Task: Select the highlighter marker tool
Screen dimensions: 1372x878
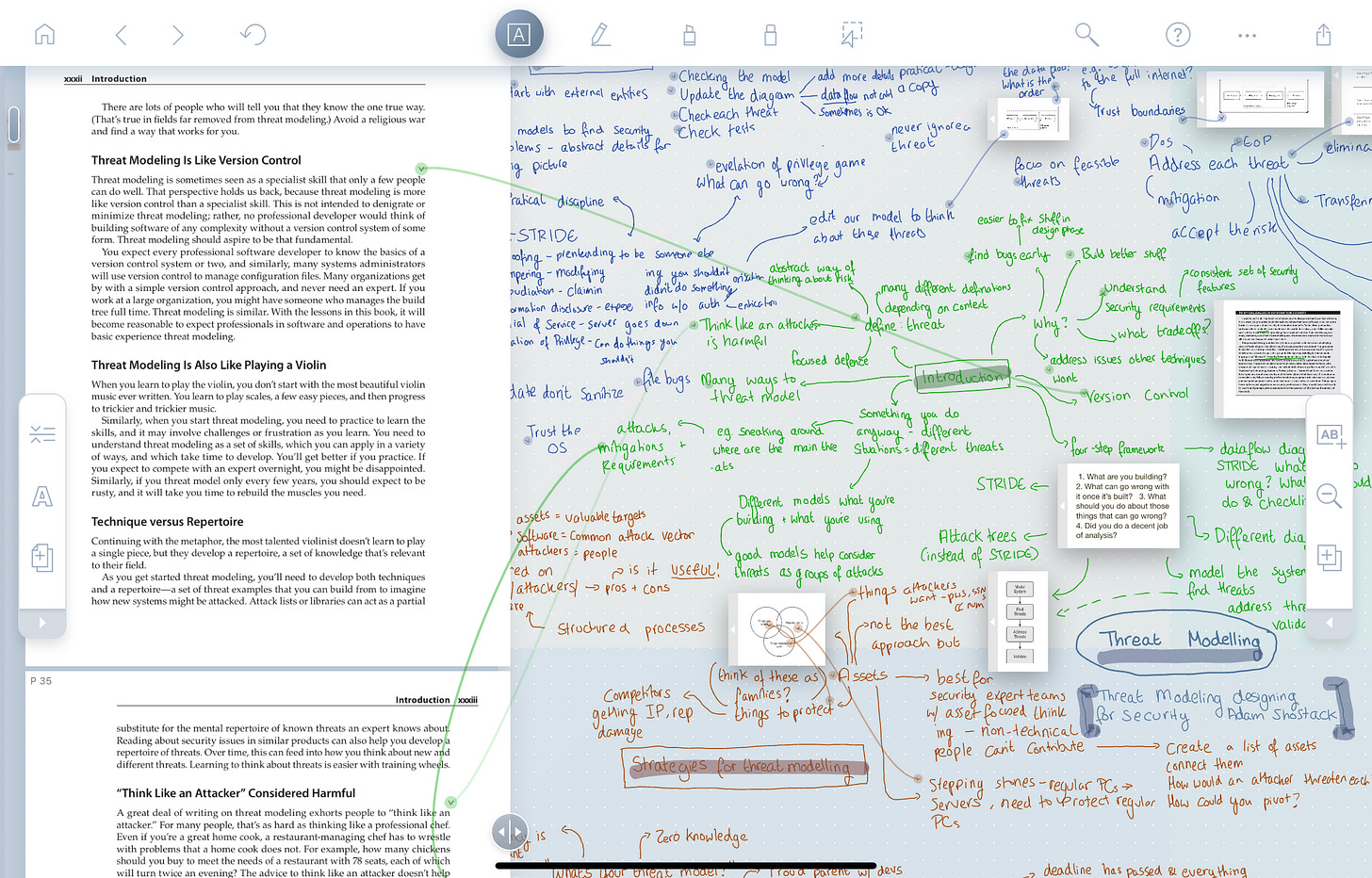Action: (x=689, y=35)
